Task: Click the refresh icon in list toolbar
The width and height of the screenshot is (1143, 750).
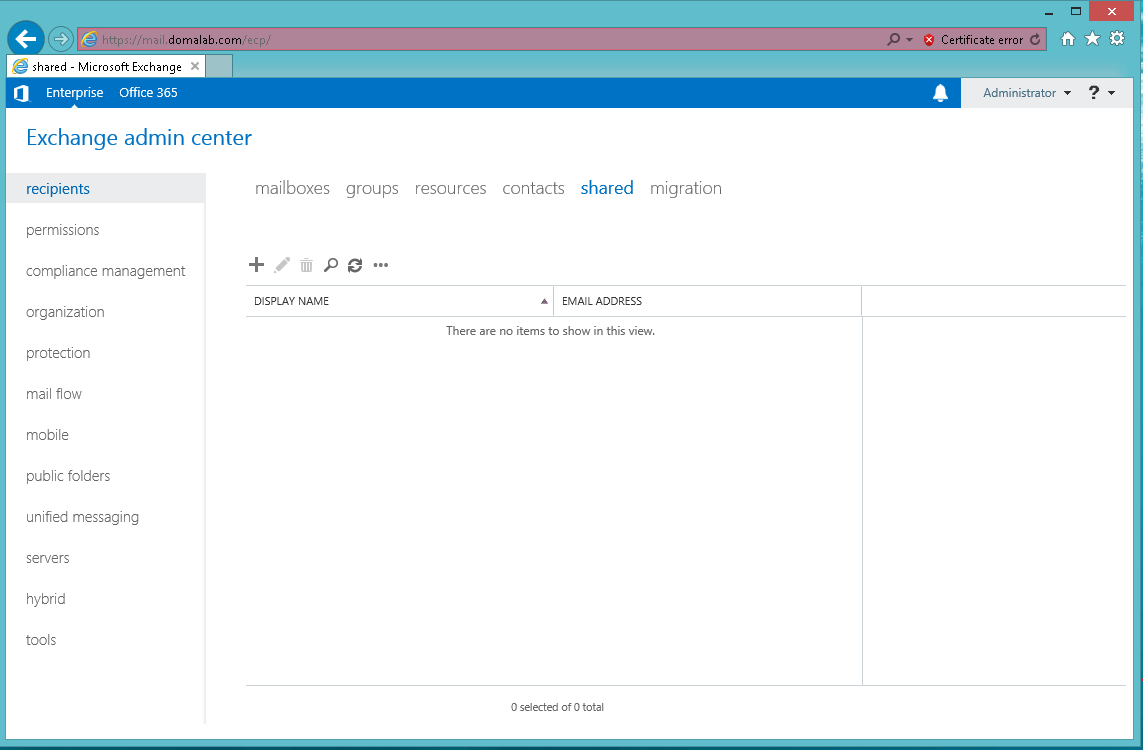Action: [355, 265]
